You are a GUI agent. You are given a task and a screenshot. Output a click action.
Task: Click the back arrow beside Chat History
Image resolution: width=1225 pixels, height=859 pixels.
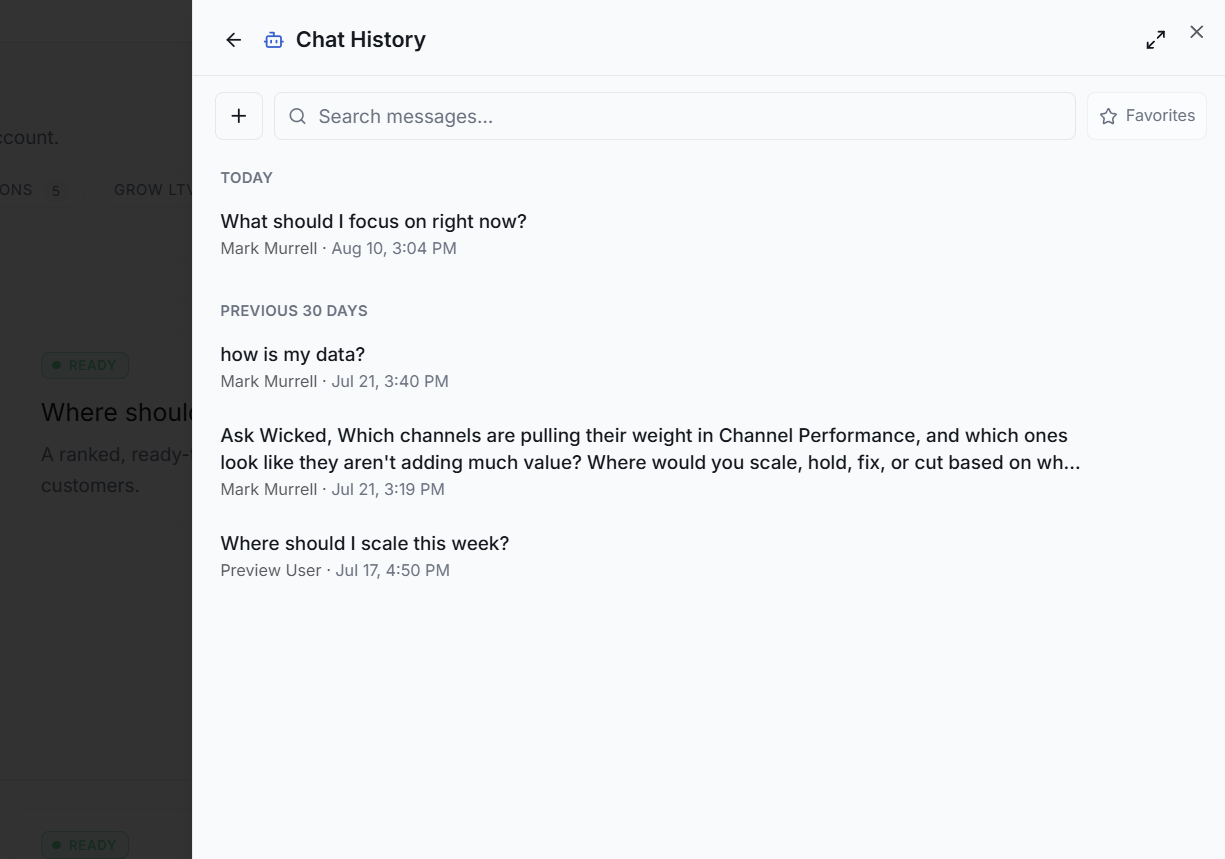coord(234,40)
